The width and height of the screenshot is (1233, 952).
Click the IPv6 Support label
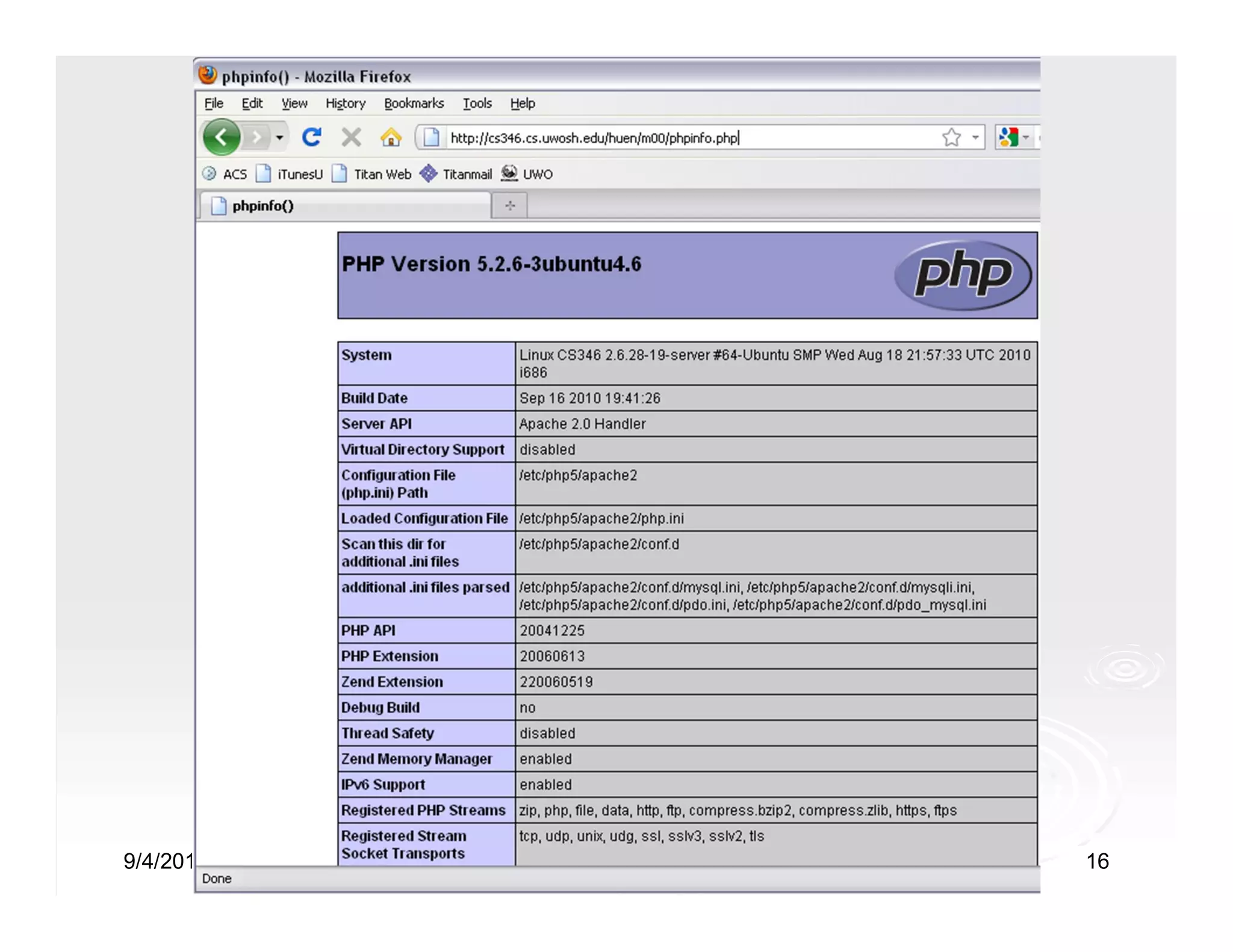(383, 785)
